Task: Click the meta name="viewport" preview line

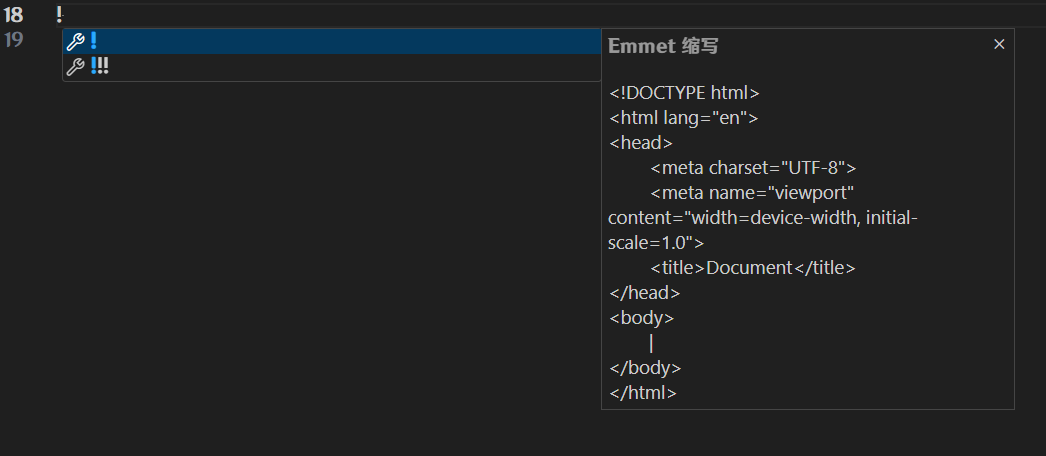Action: 751,193
